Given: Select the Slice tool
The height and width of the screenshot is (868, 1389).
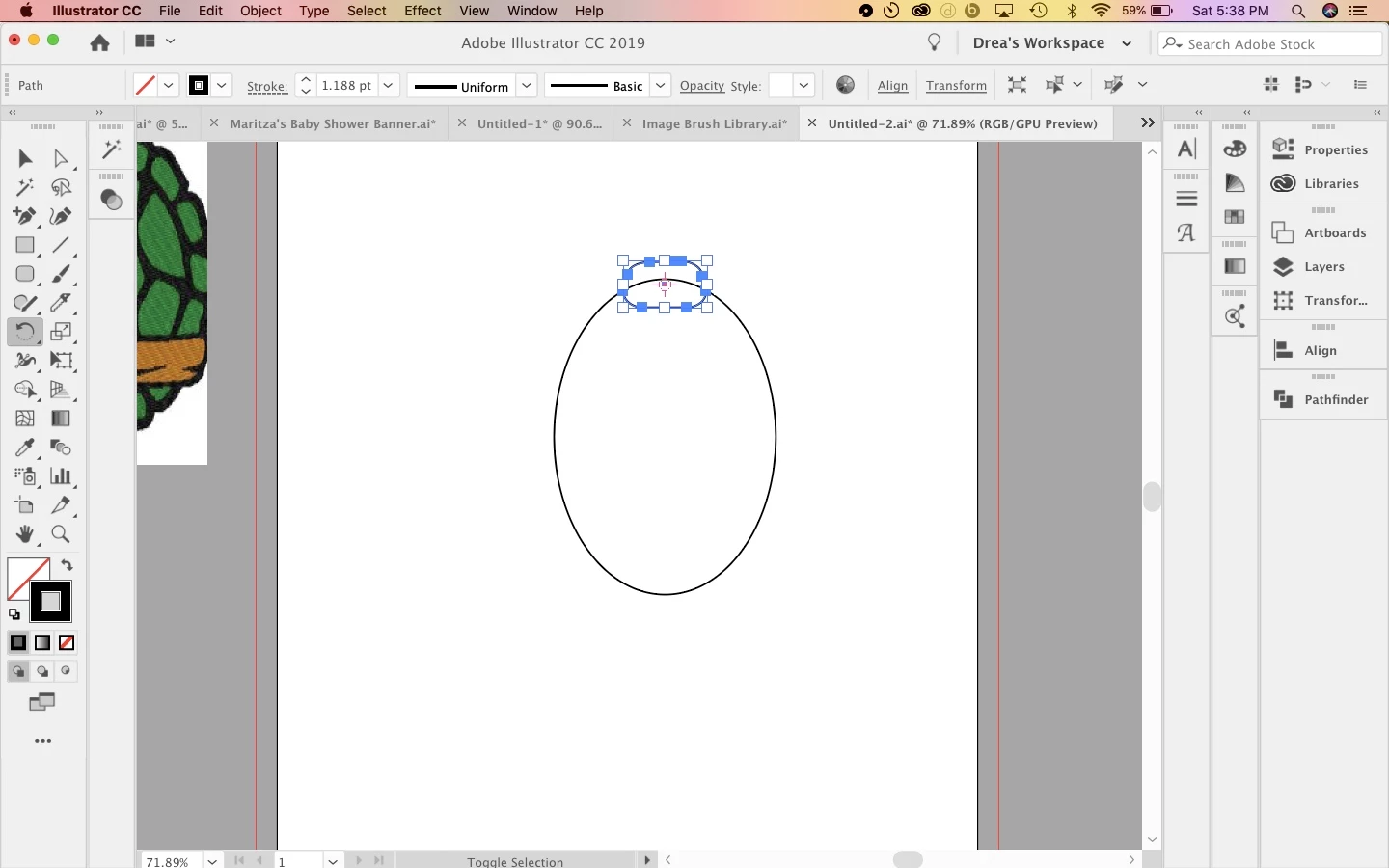Looking at the screenshot, I should [x=61, y=505].
